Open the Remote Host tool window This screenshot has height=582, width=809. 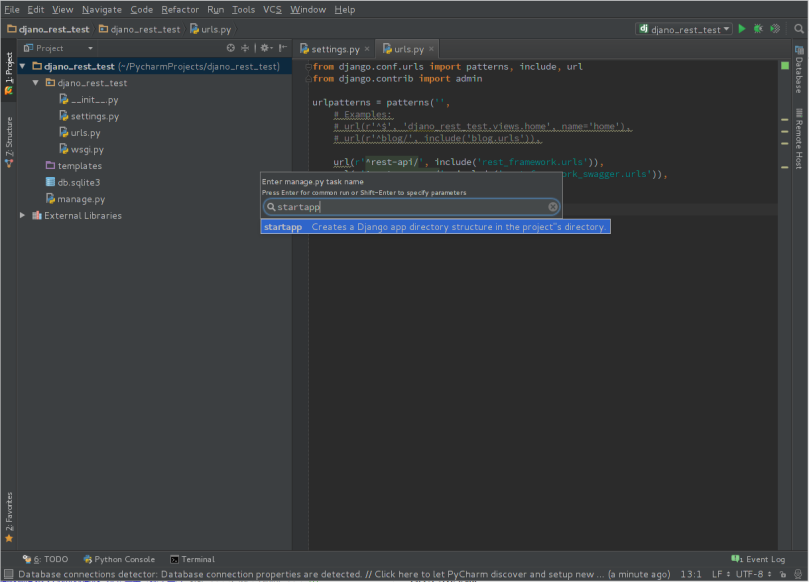tap(799, 138)
